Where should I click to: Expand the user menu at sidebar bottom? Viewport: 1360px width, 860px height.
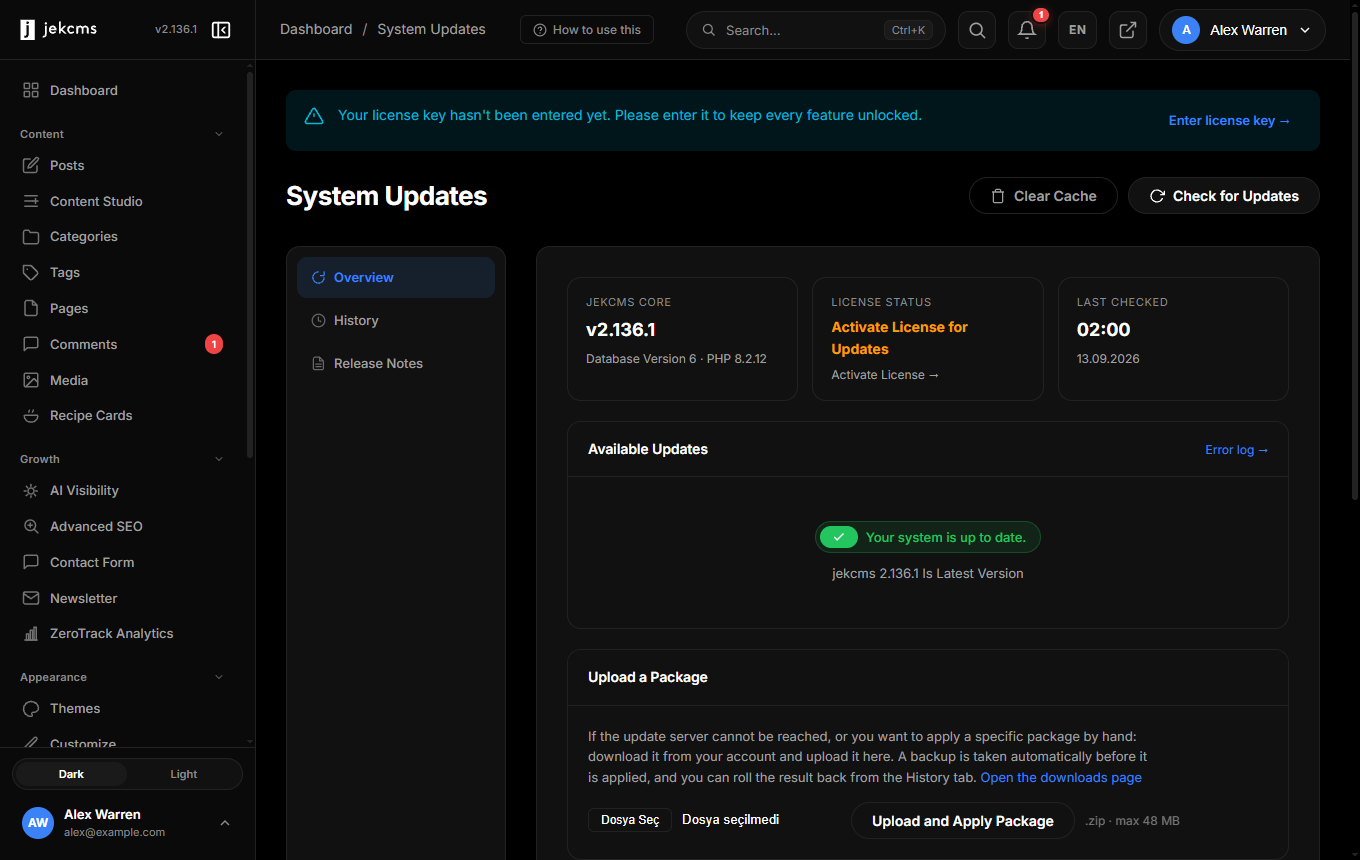point(225,823)
